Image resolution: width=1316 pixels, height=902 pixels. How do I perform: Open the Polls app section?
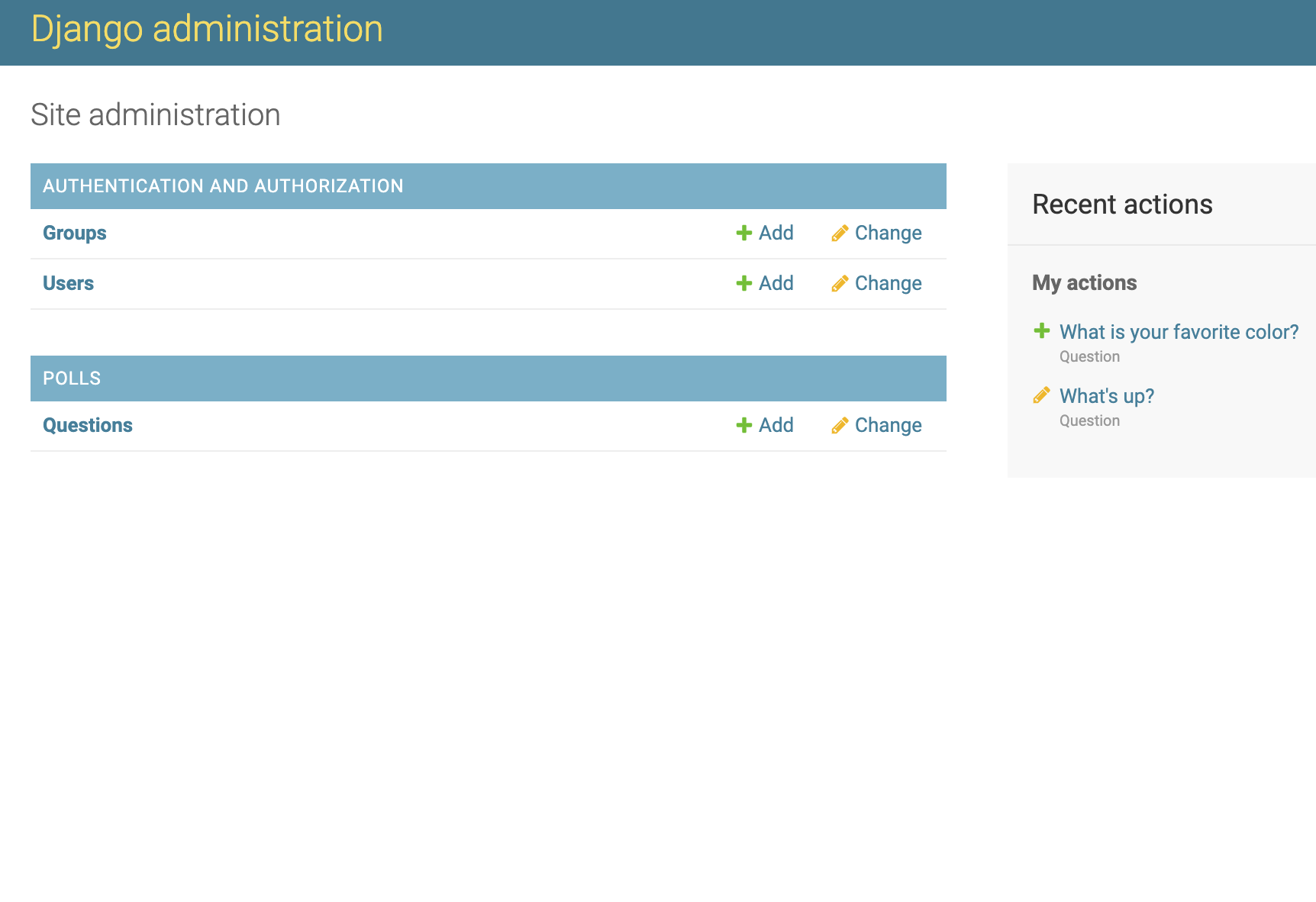[72, 379]
